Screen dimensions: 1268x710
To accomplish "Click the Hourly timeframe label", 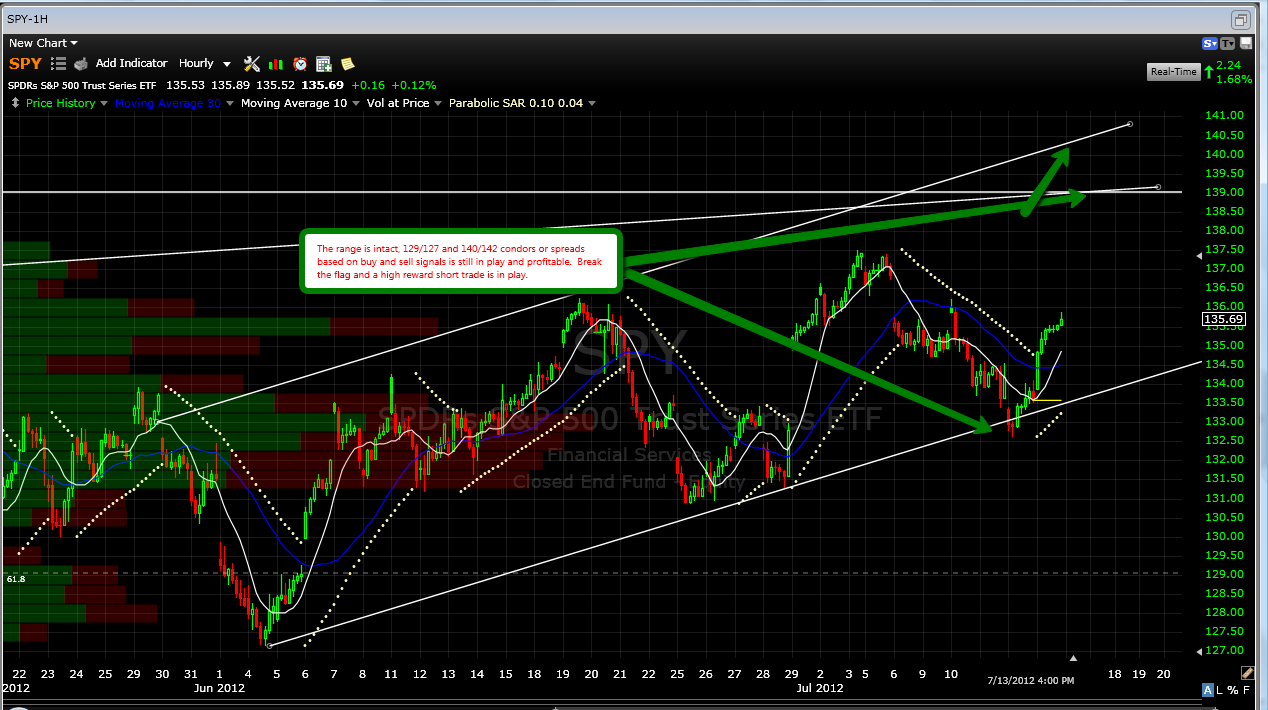I will pyautogui.click(x=196, y=63).
